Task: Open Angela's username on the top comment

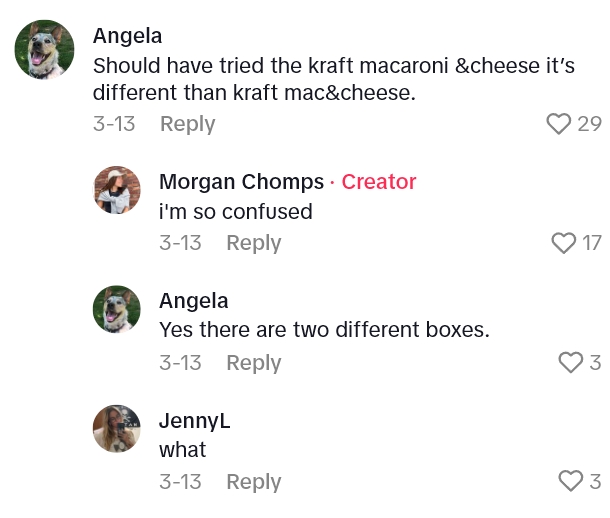Action: click(x=127, y=36)
